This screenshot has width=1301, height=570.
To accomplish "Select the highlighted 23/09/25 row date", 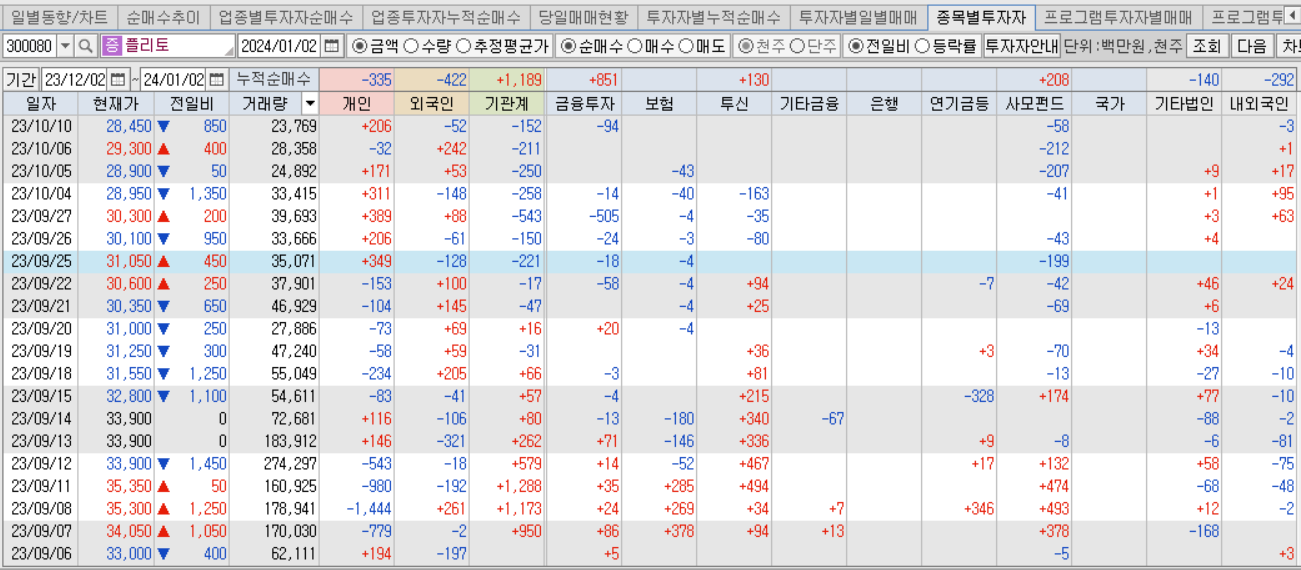I will [x=41, y=260].
